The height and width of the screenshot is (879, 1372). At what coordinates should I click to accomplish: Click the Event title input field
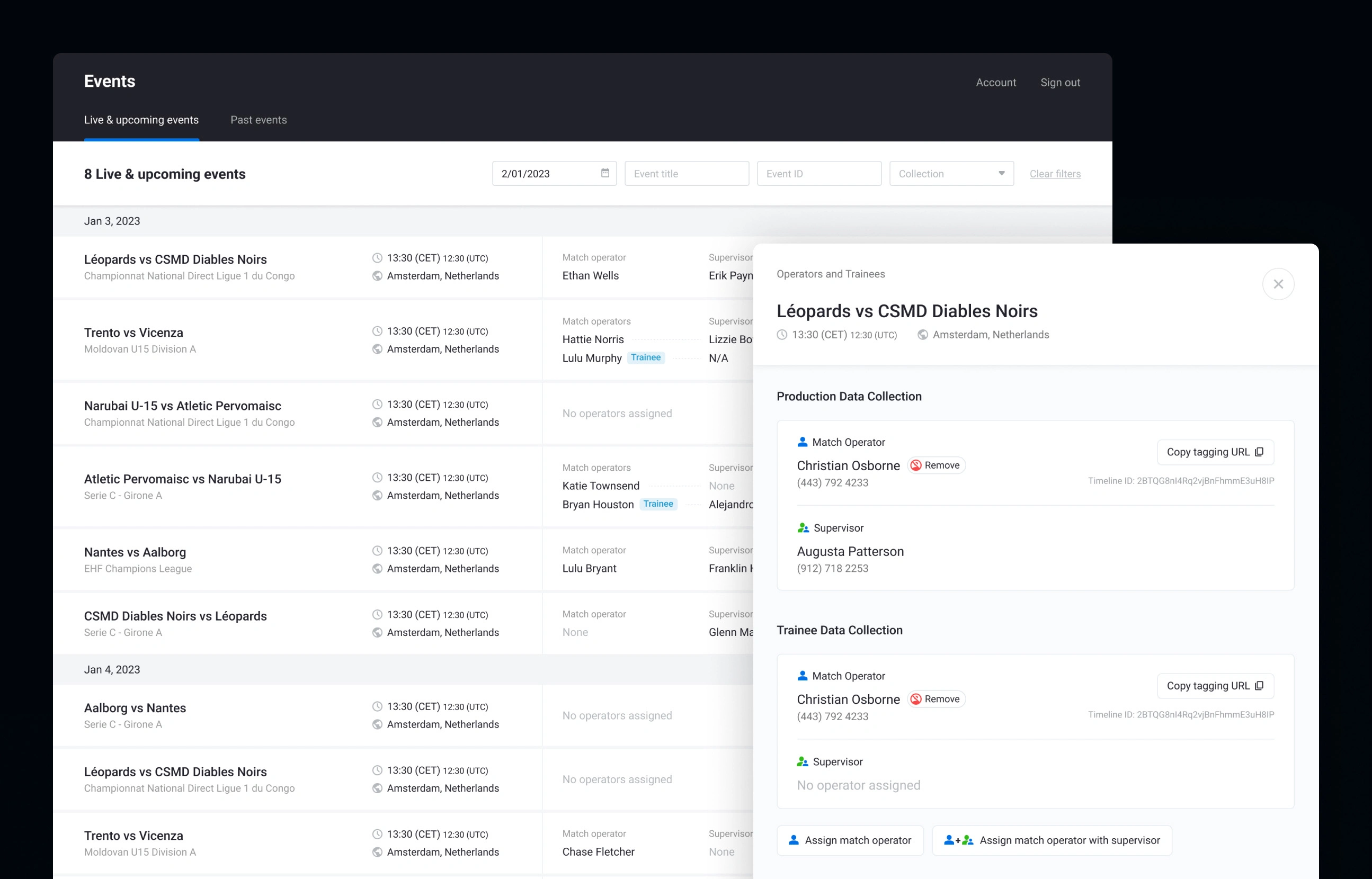tap(687, 174)
